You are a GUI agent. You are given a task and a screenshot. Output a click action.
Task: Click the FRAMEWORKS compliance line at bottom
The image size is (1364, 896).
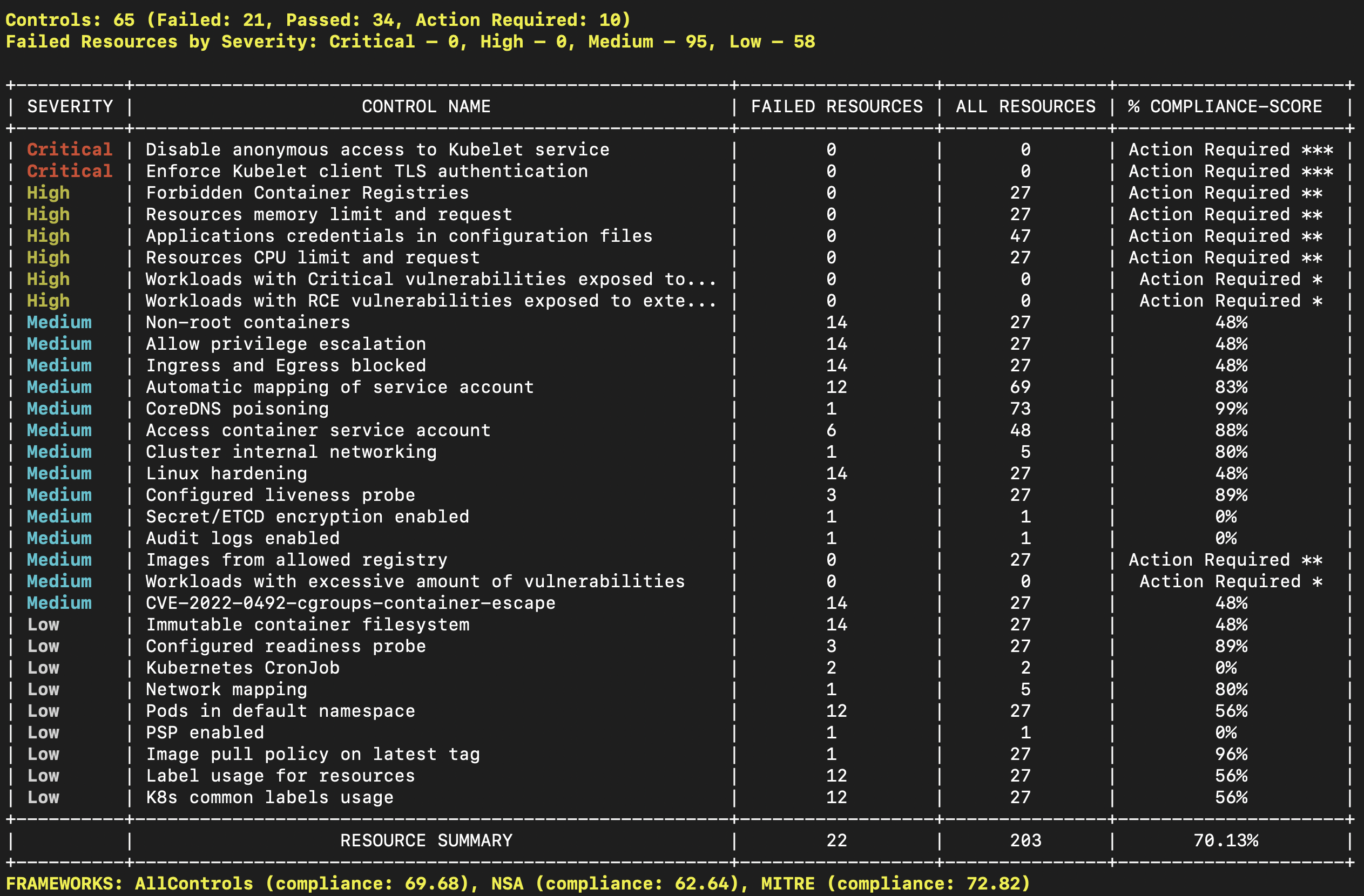517,884
